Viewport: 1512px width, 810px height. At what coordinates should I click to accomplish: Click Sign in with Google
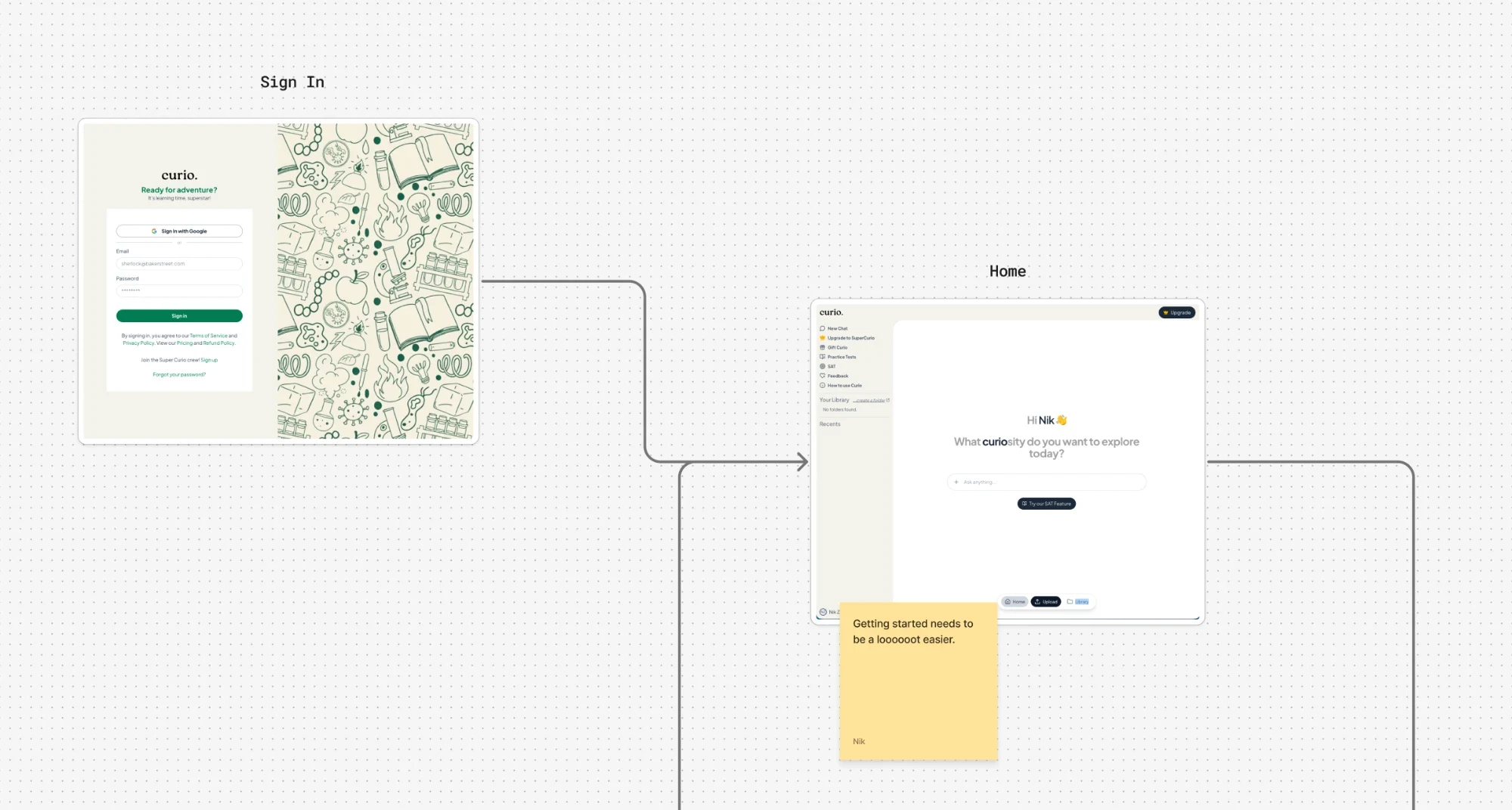[x=179, y=231]
